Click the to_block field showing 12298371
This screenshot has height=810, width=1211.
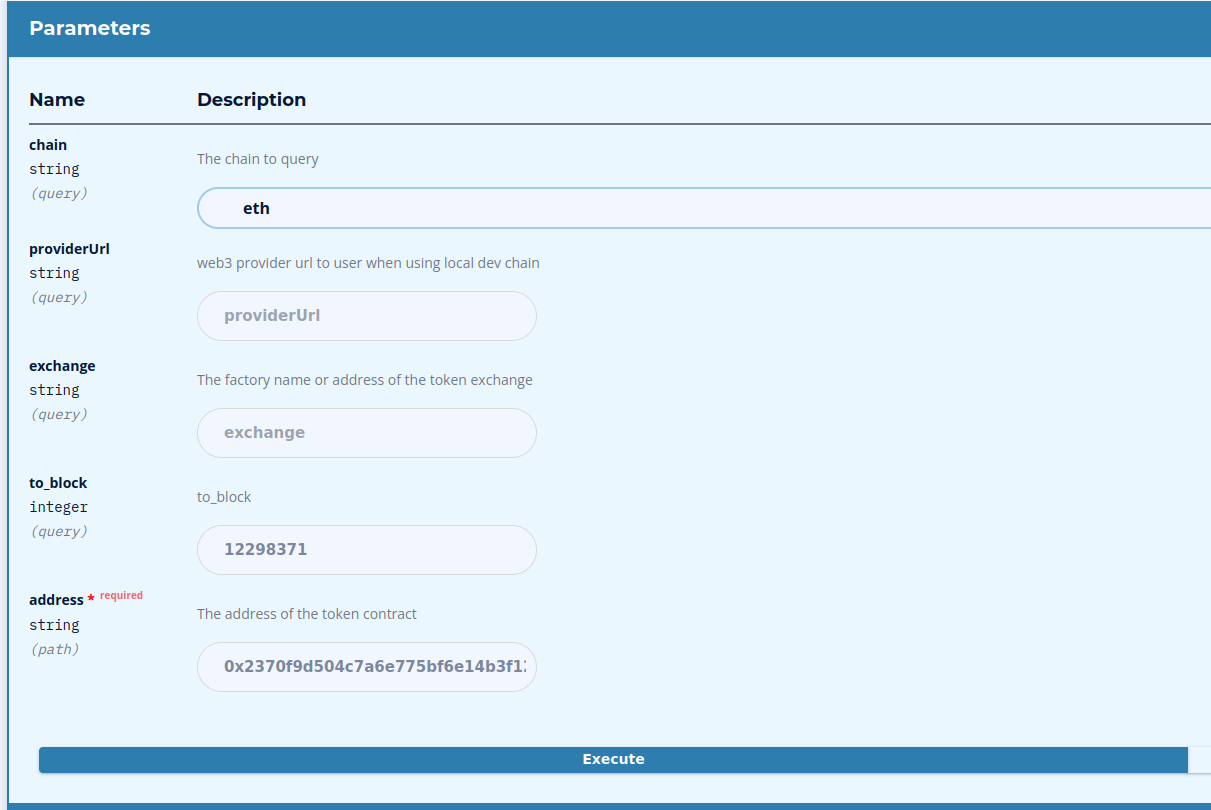click(x=366, y=549)
